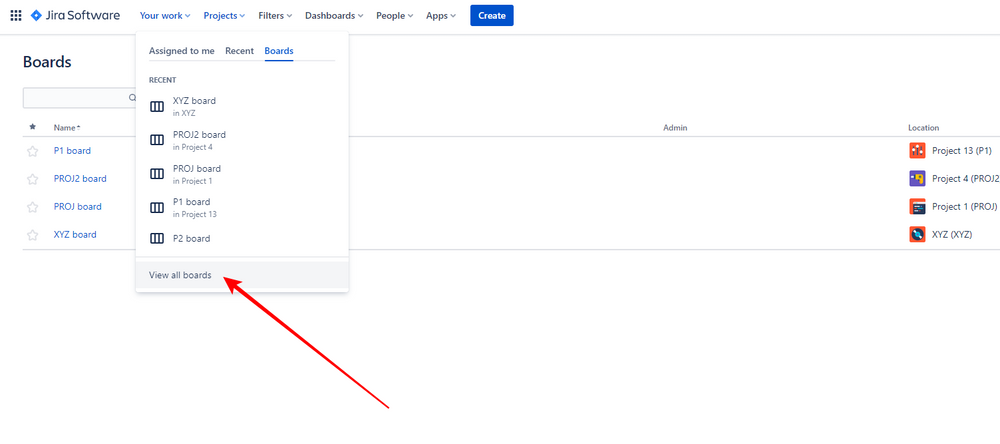1000x444 pixels.
Task: Click the star column header icon
Action: point(33,128)
